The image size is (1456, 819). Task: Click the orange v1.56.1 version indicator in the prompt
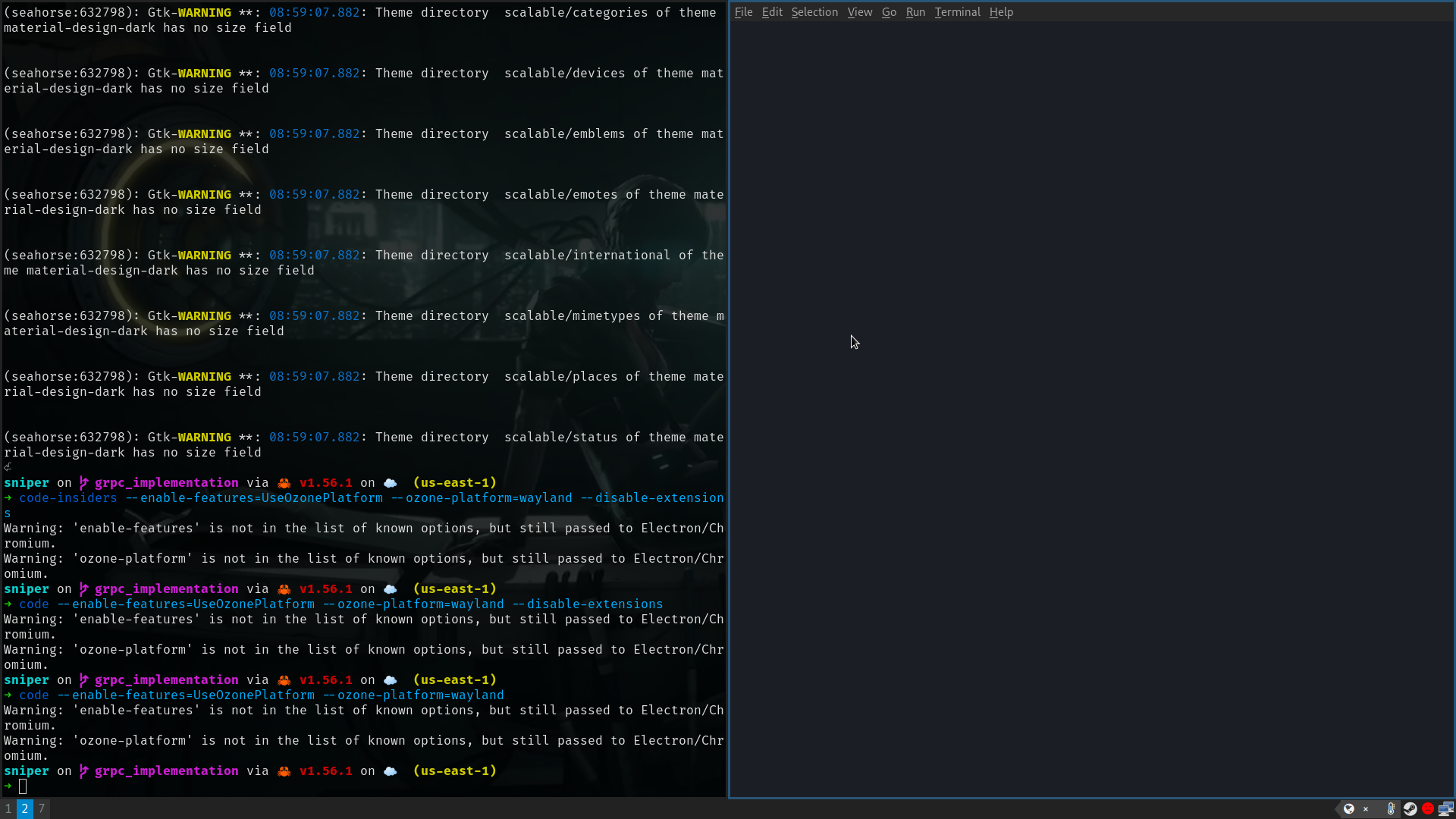pos(325,770)
